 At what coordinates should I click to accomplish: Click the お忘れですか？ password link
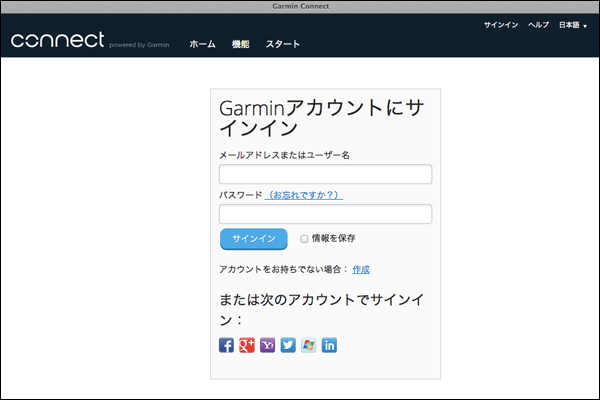click(x=303, y=195)
